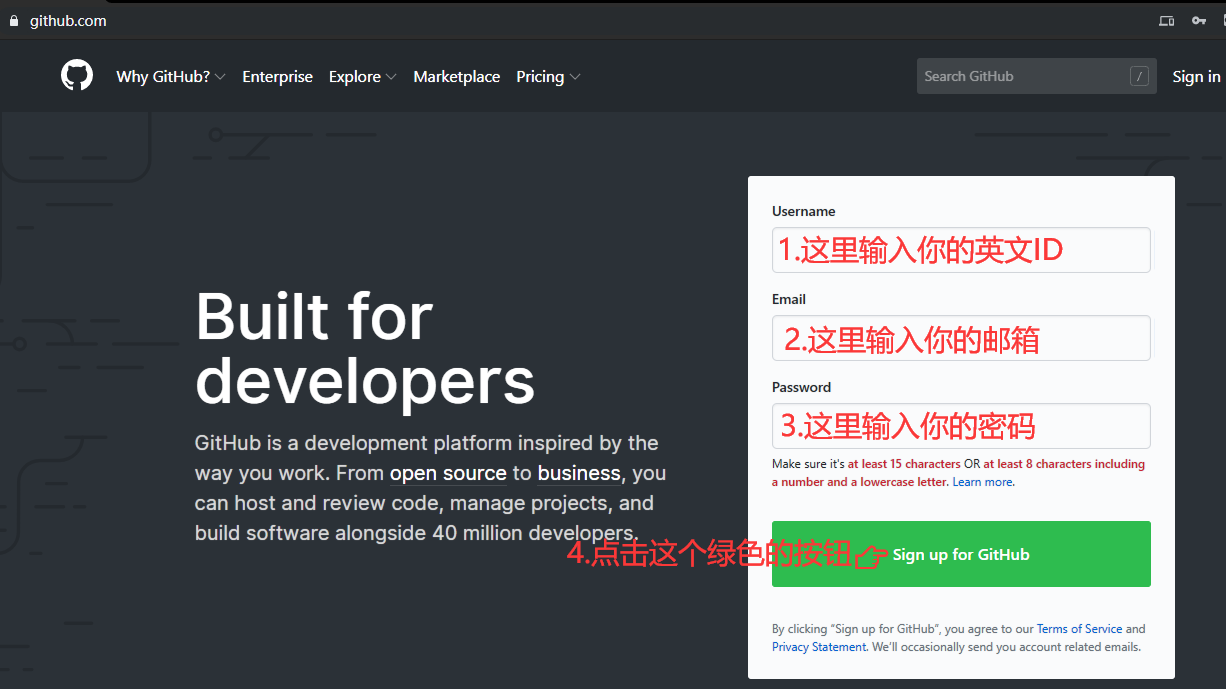Expand the Pricing dropdown menu
Screen dimensions: 1226x689
point(548,77)
